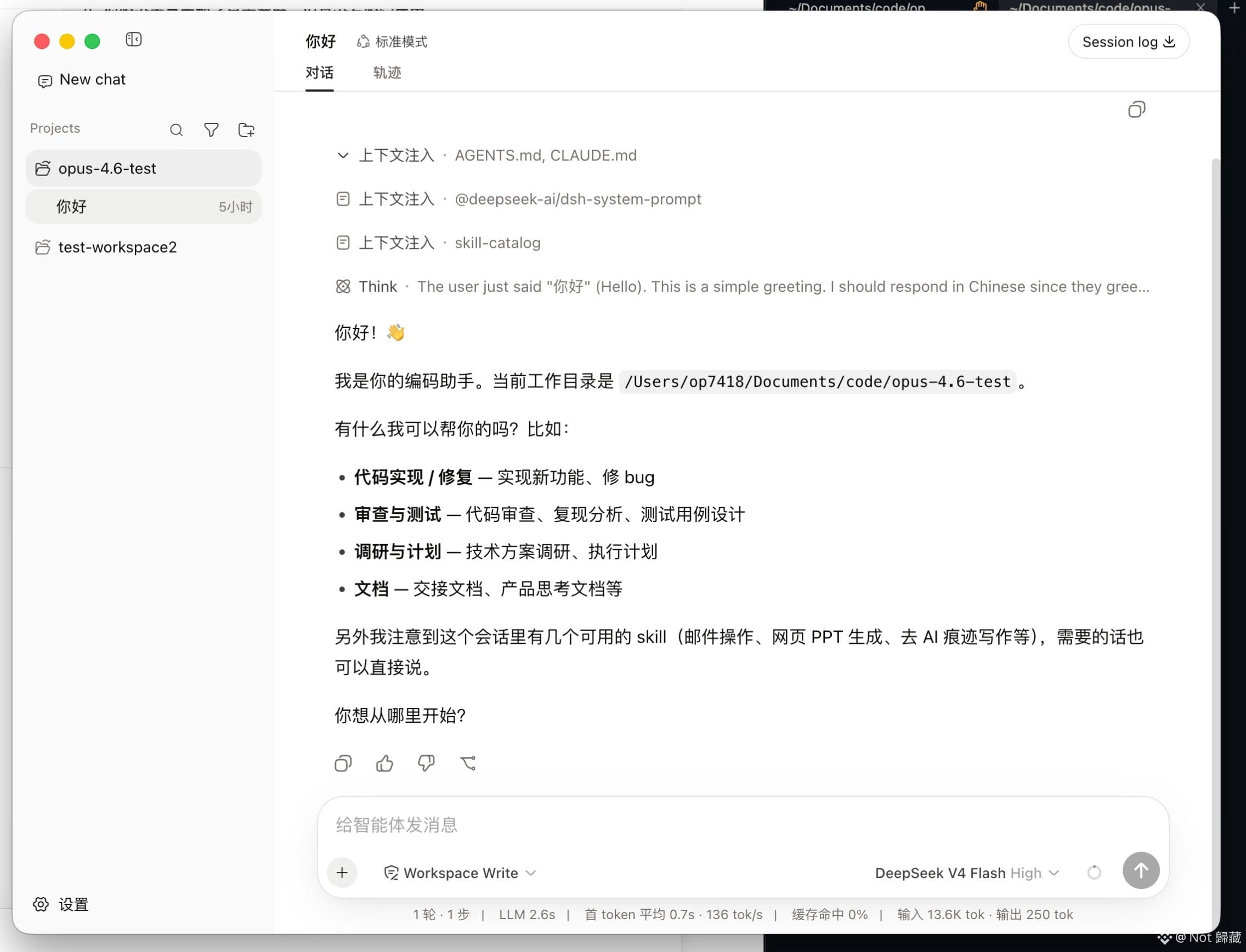Click the plus attachment button in composer
The height and width of the screenshot is (952, 1246).
[x=342, y=872]
